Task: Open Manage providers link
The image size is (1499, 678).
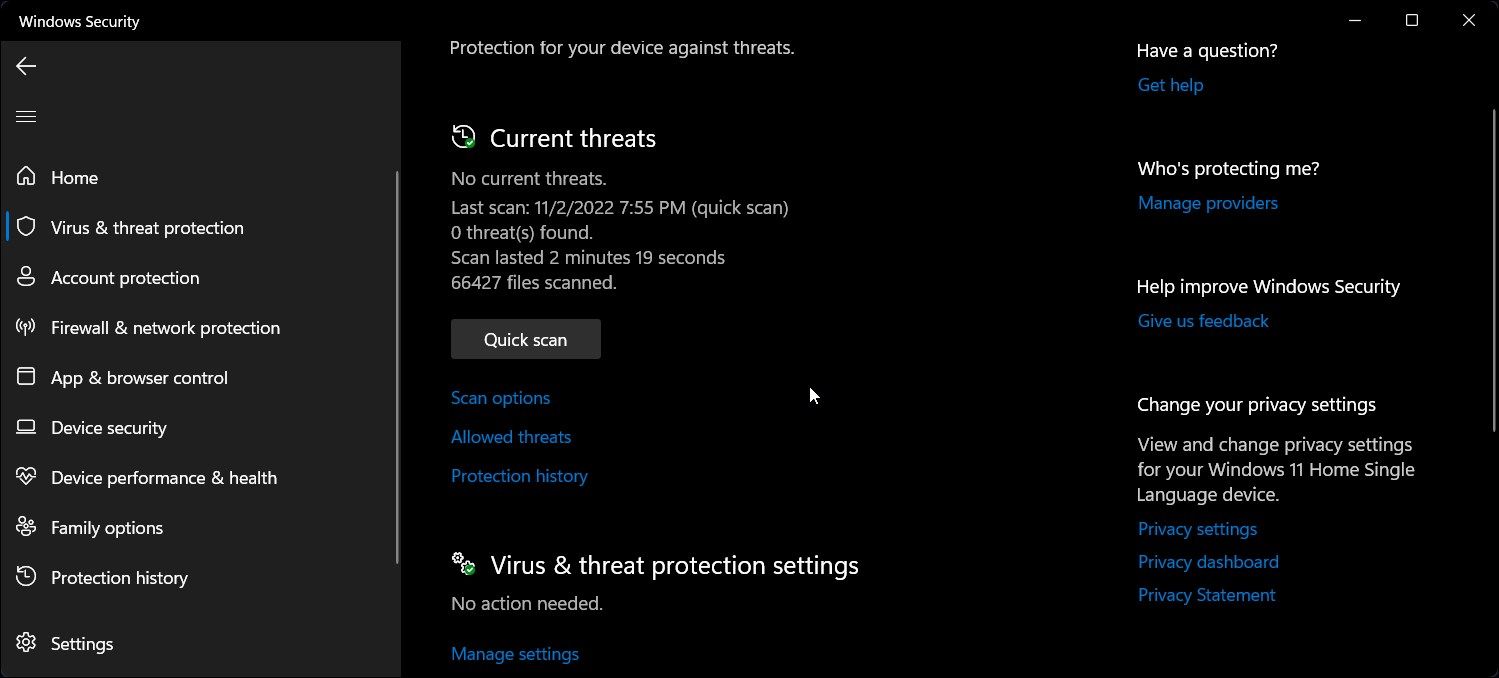Action: click(x=1207, y=203)
